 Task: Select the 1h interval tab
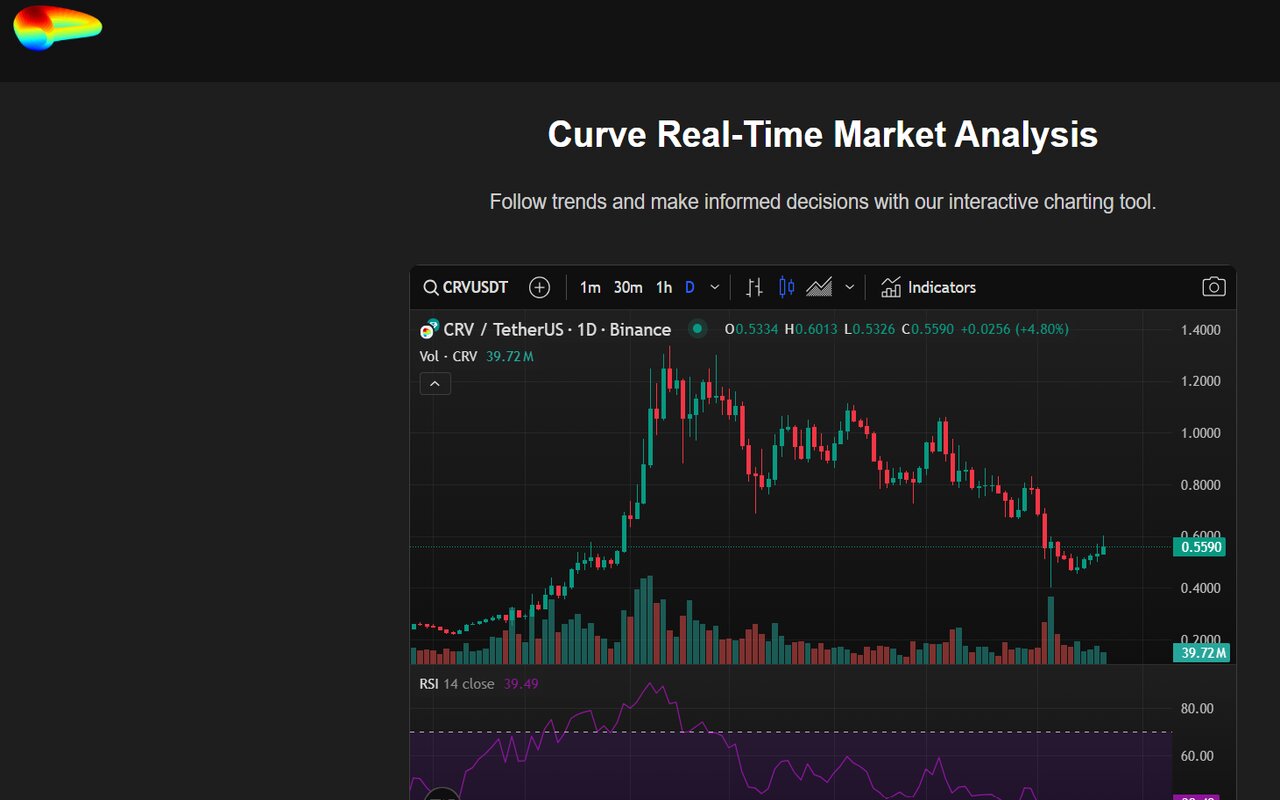pyautogui.click(x=663, y=287)
